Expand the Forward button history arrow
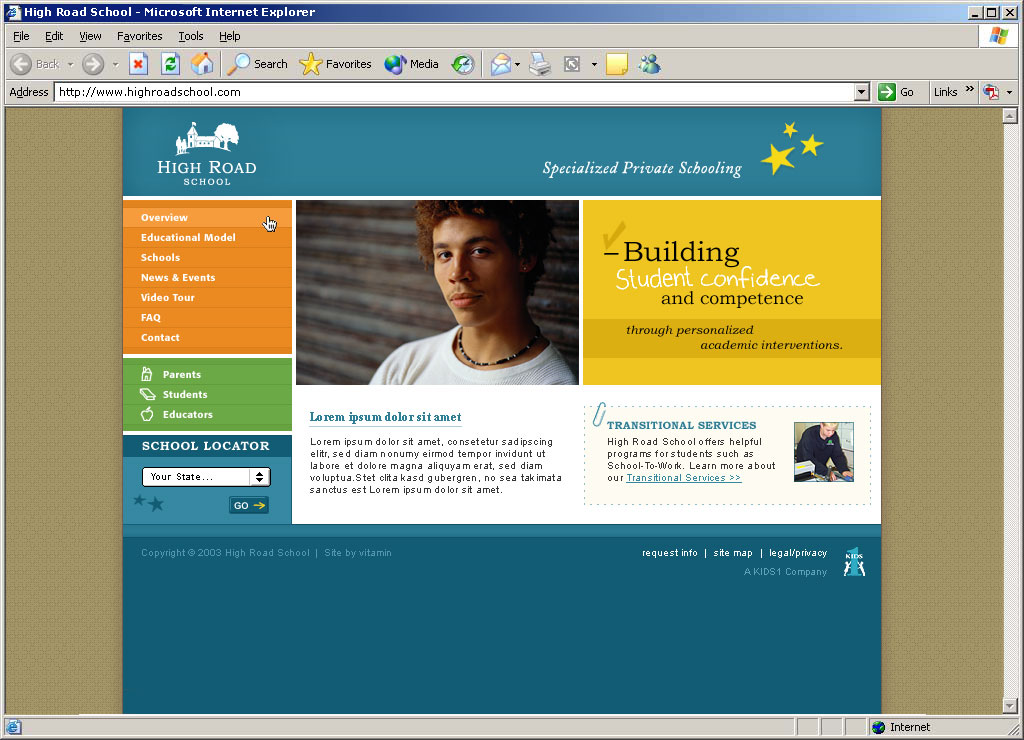 (115, 64)
